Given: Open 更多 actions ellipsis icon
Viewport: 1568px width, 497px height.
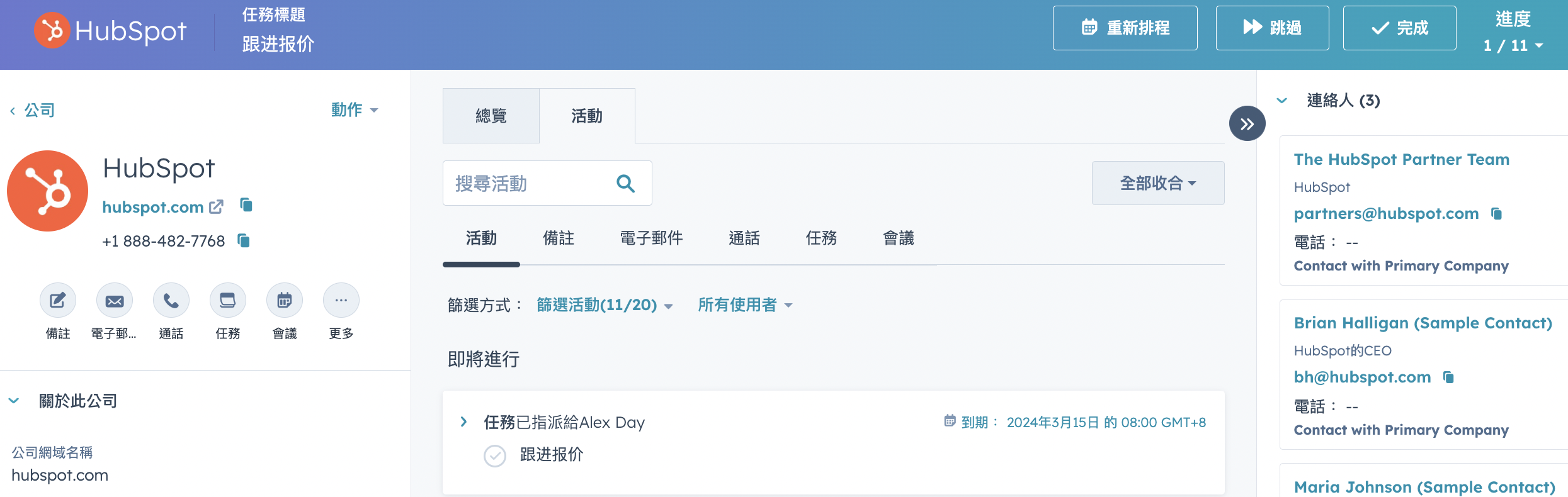Looking at the screenshot, I should point(341,301).
